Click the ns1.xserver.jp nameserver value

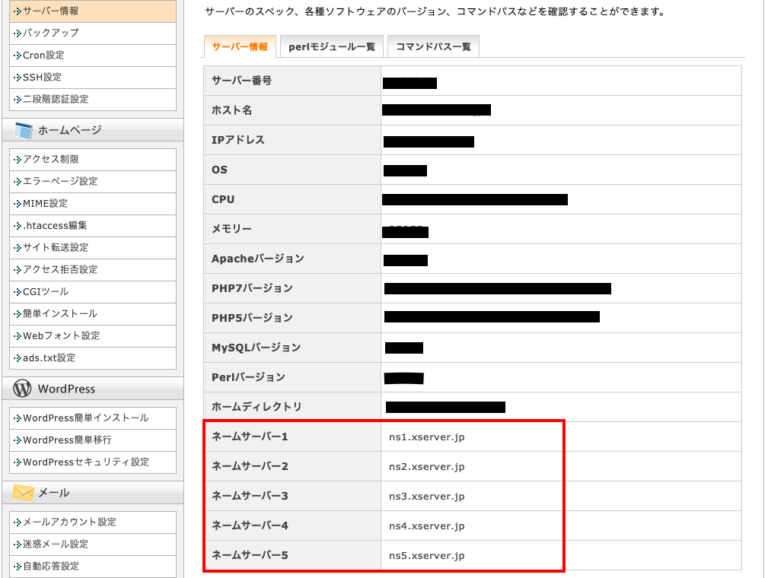pos(427,437)
